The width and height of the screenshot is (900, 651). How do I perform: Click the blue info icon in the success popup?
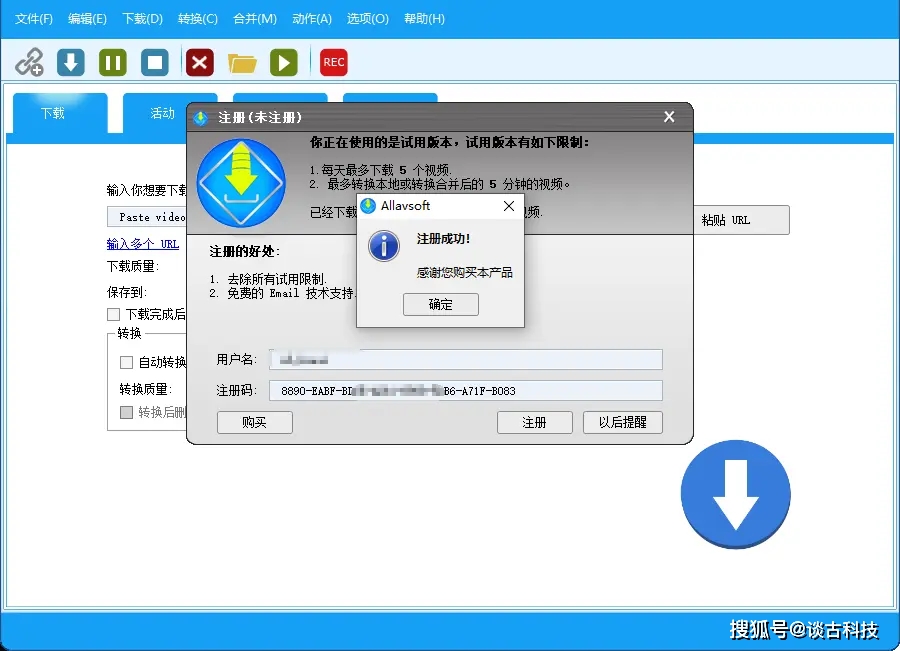[384, 246]
